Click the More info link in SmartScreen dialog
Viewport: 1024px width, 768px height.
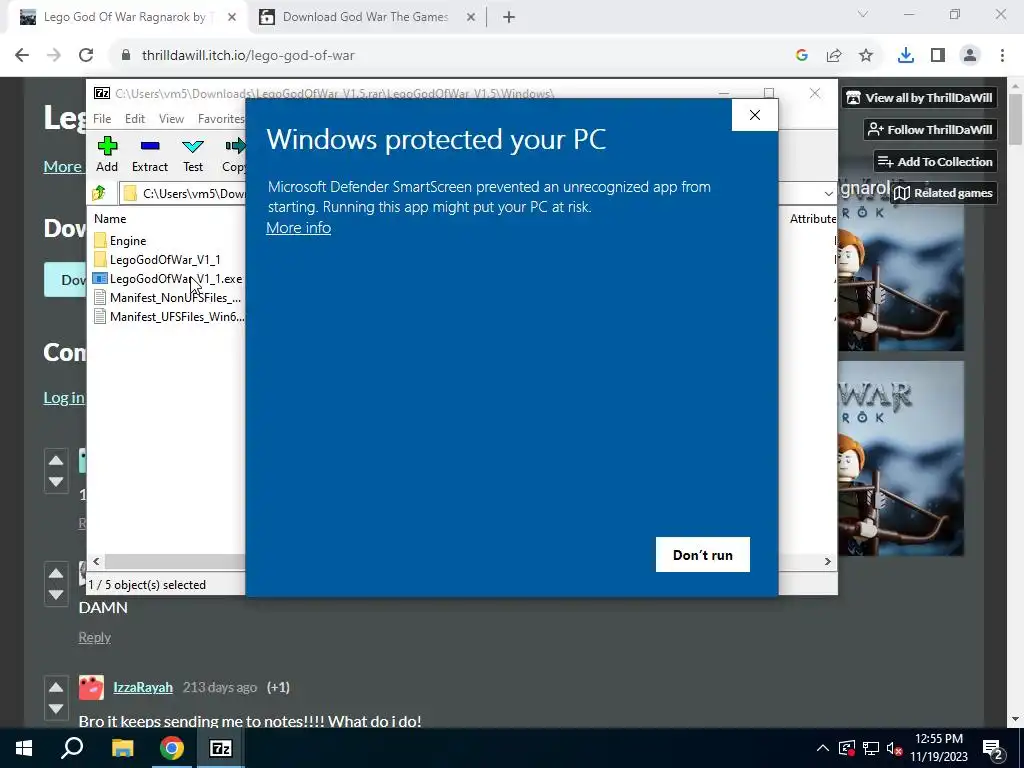pos(298,228)
